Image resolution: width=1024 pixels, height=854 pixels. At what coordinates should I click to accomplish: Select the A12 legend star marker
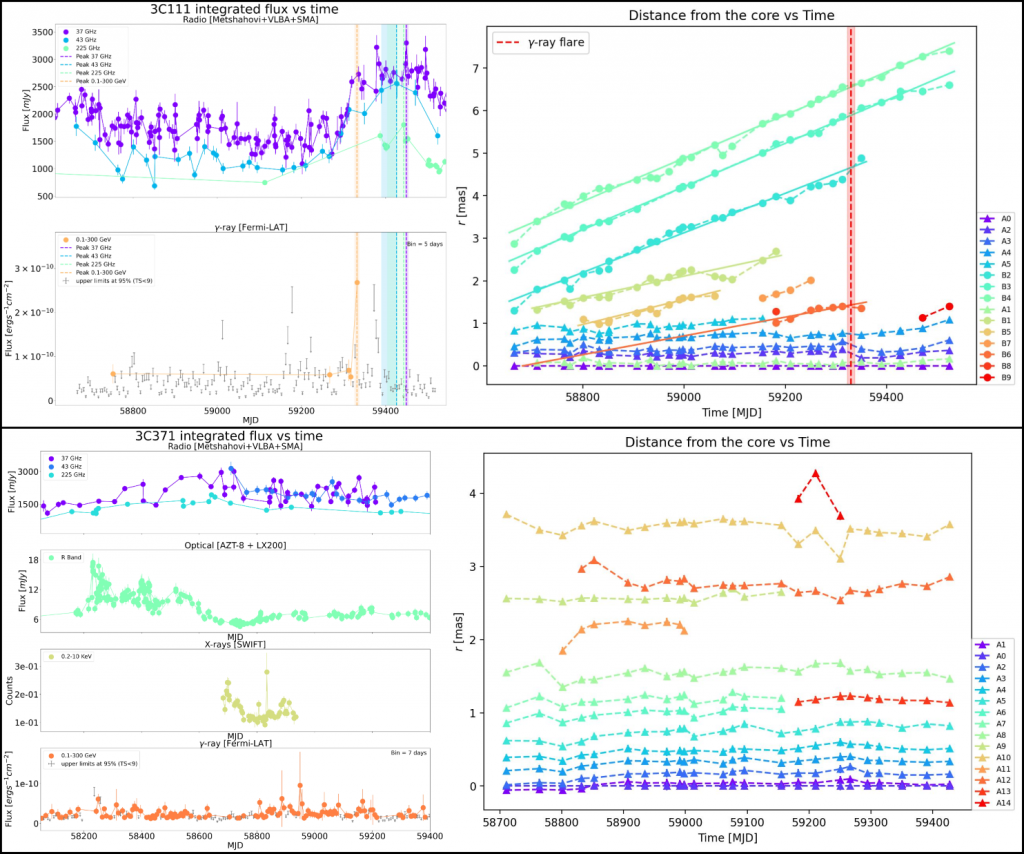click(x=981, y=778)
